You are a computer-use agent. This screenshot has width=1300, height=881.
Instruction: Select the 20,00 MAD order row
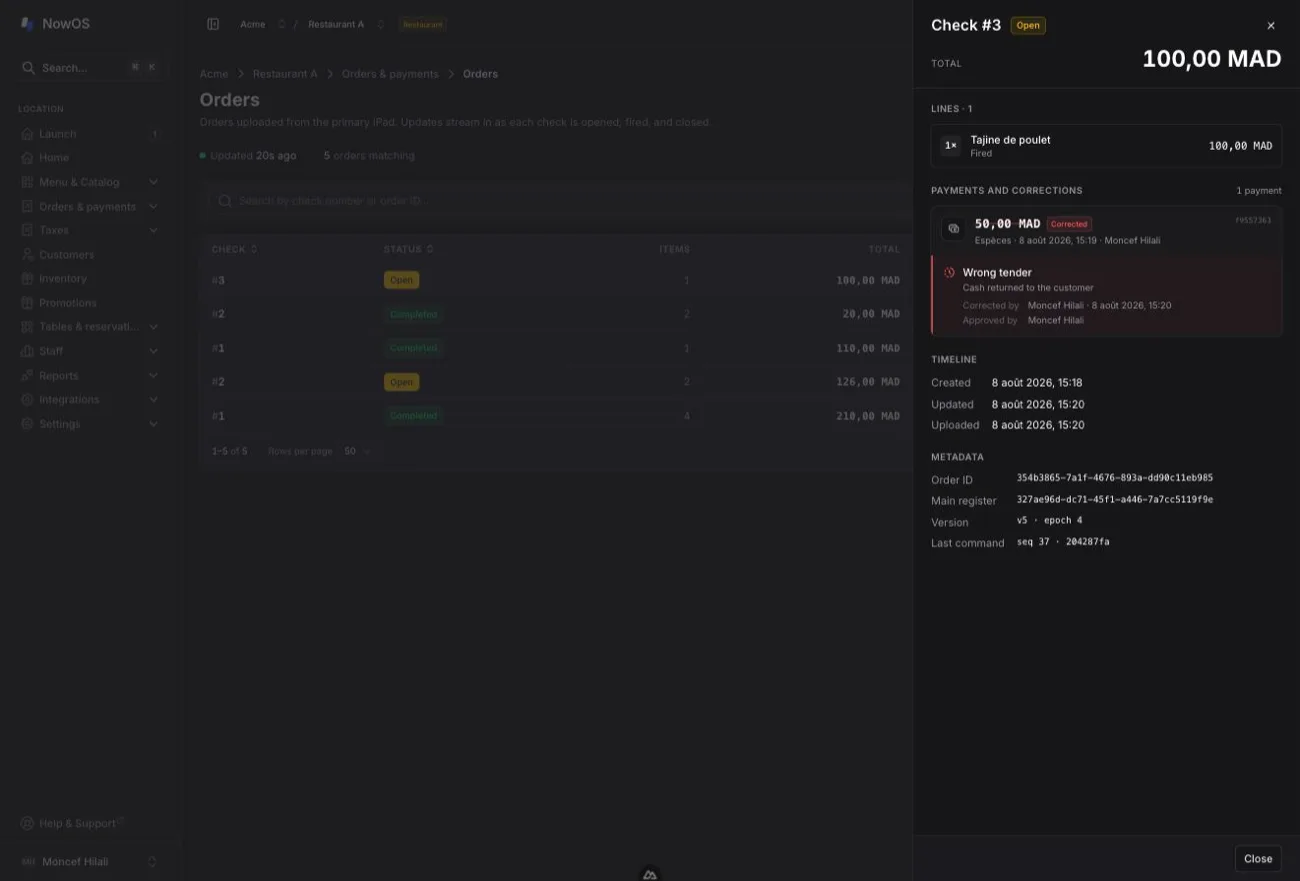tap(556, 314)
